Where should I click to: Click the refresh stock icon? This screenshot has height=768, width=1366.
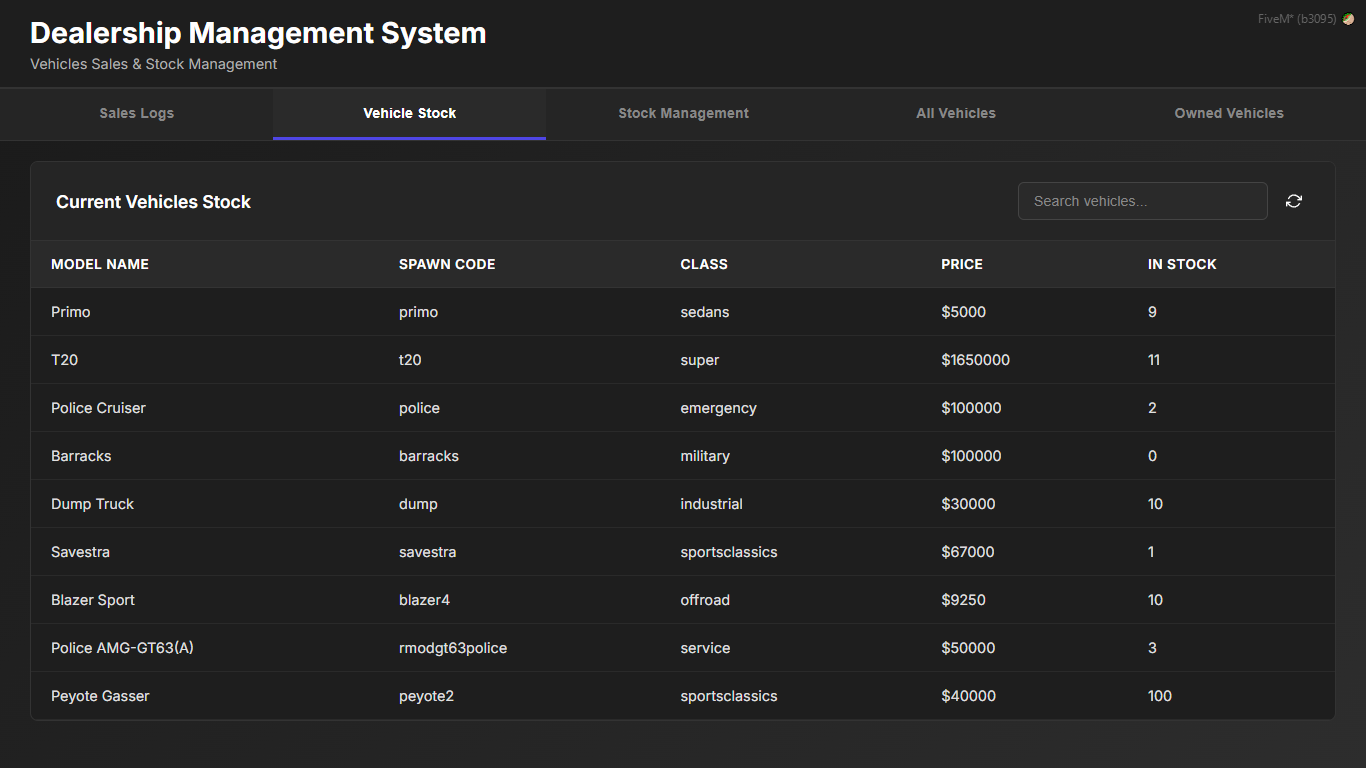(x=1294, y=201)
